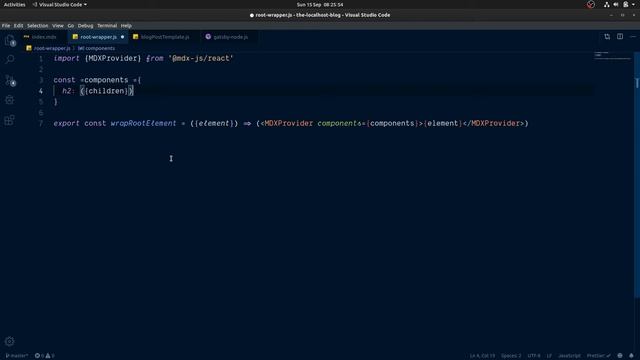Click the feedback smiley in status bar
The image size is (640, 360).
620,356
